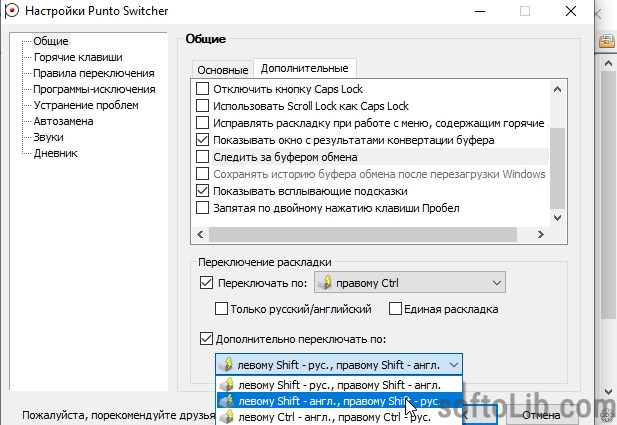Screen dimensions: 617x425
Task: Uncheck Дополнительно переключать по checkbox
Action: [x=207, y=339]
